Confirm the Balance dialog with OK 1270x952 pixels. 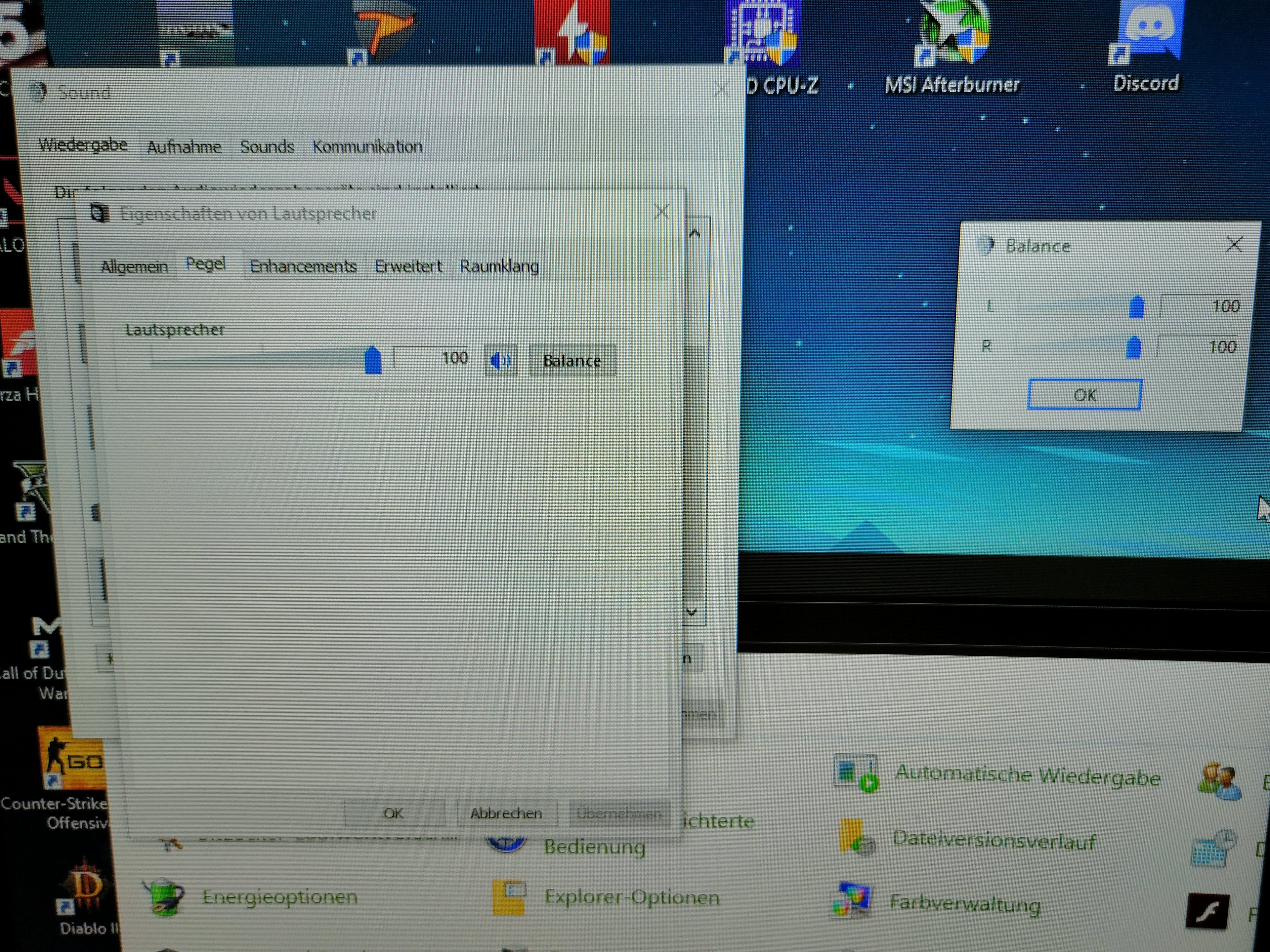pos(1084,395)
